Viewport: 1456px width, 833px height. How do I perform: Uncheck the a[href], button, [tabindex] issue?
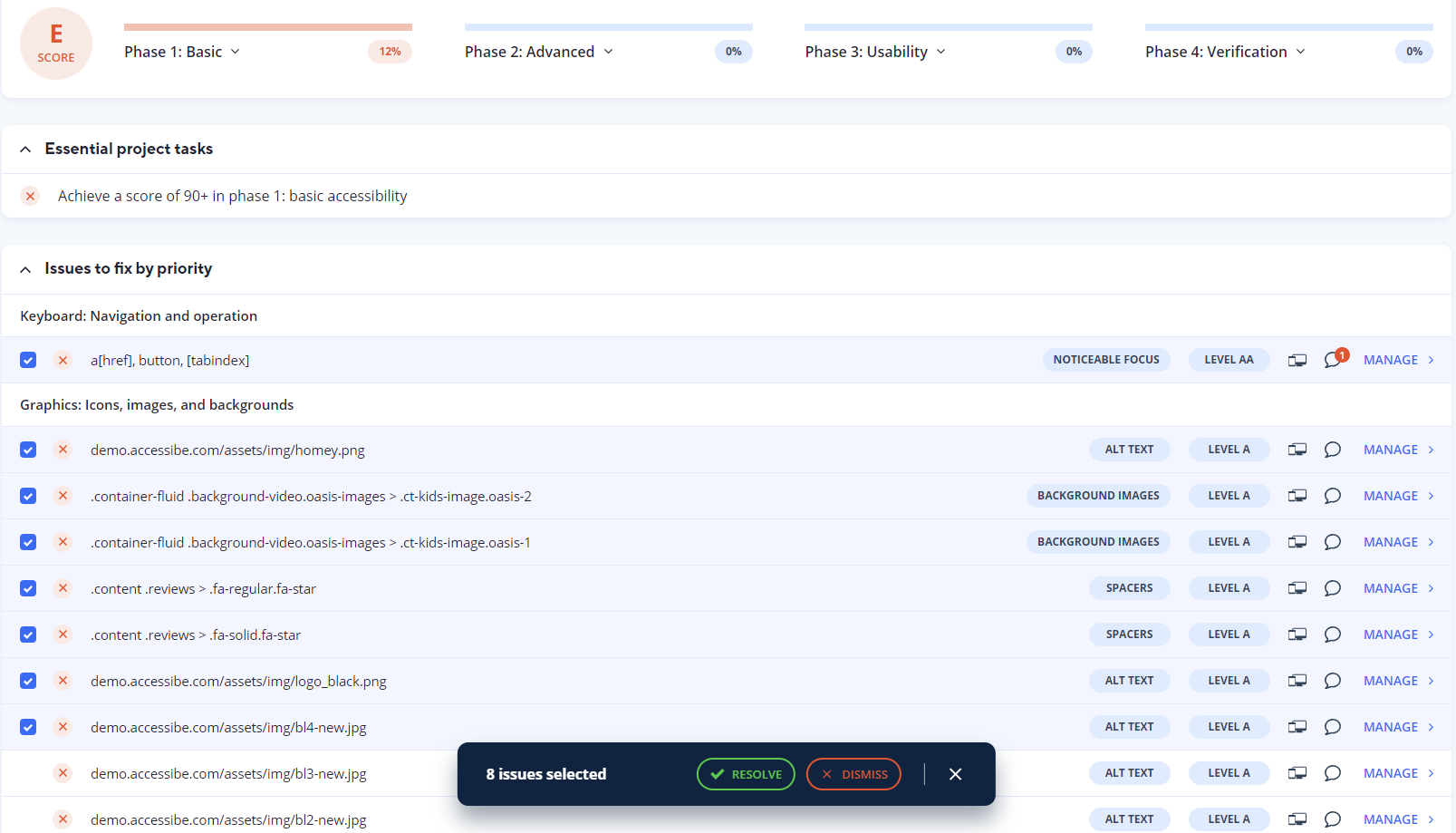click(x=28, y=360)
